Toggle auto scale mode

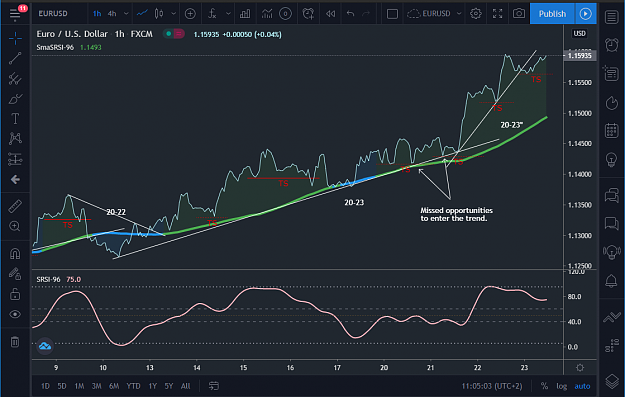click(x=582, y=386)
